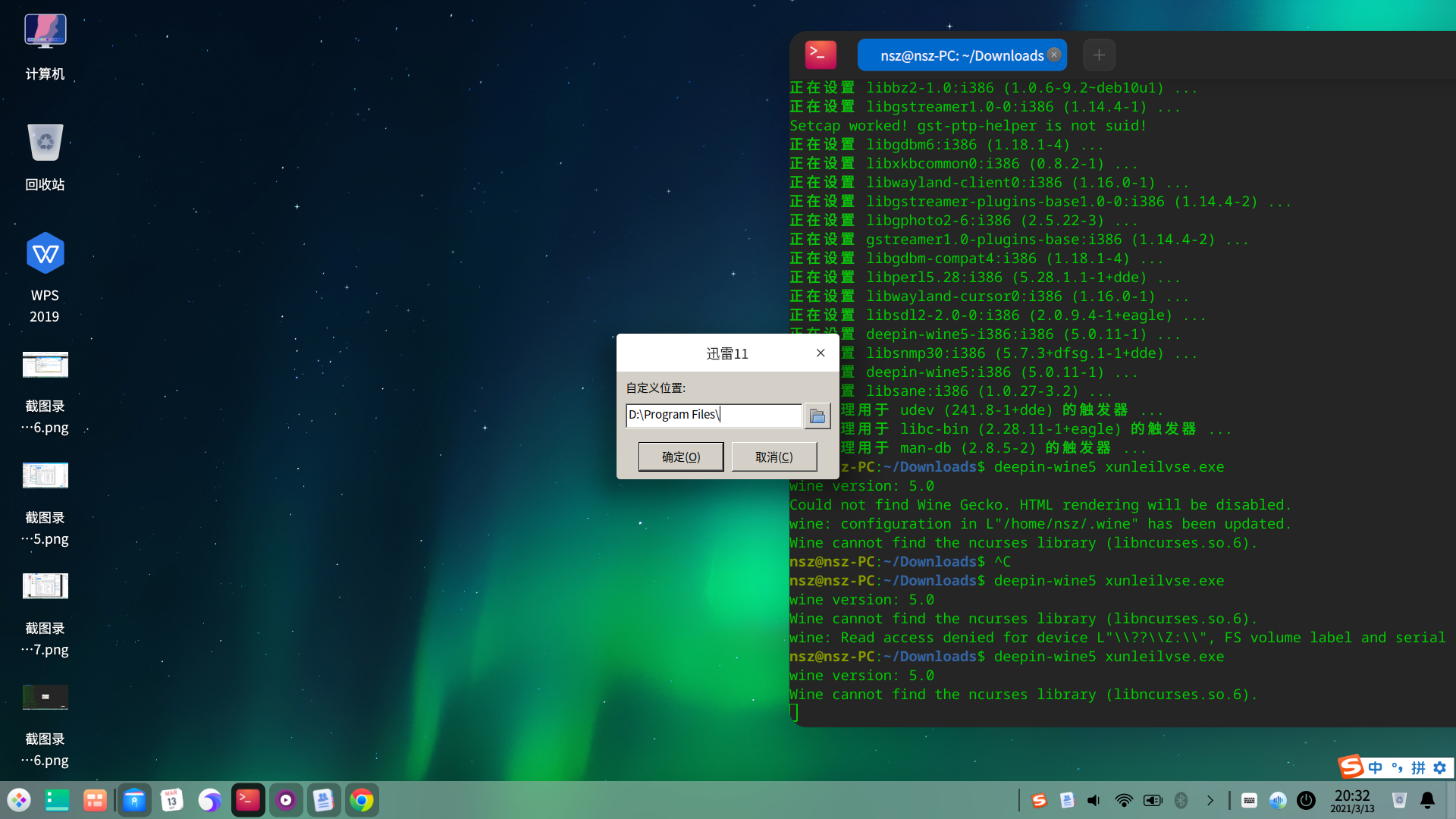The image size is (1456, 819).
Task: Open the App Store dock icon
Action: [134, 800]
